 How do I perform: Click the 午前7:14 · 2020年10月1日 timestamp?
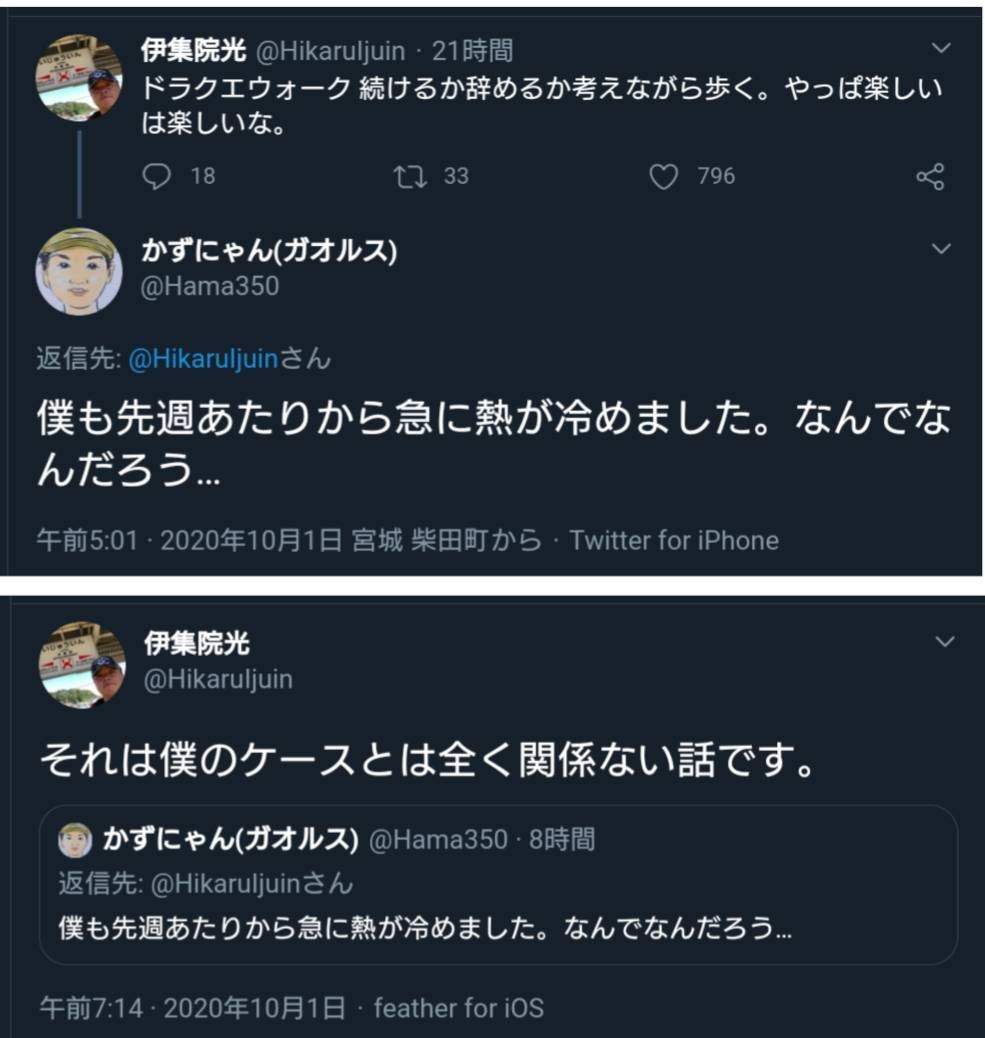192,1007
